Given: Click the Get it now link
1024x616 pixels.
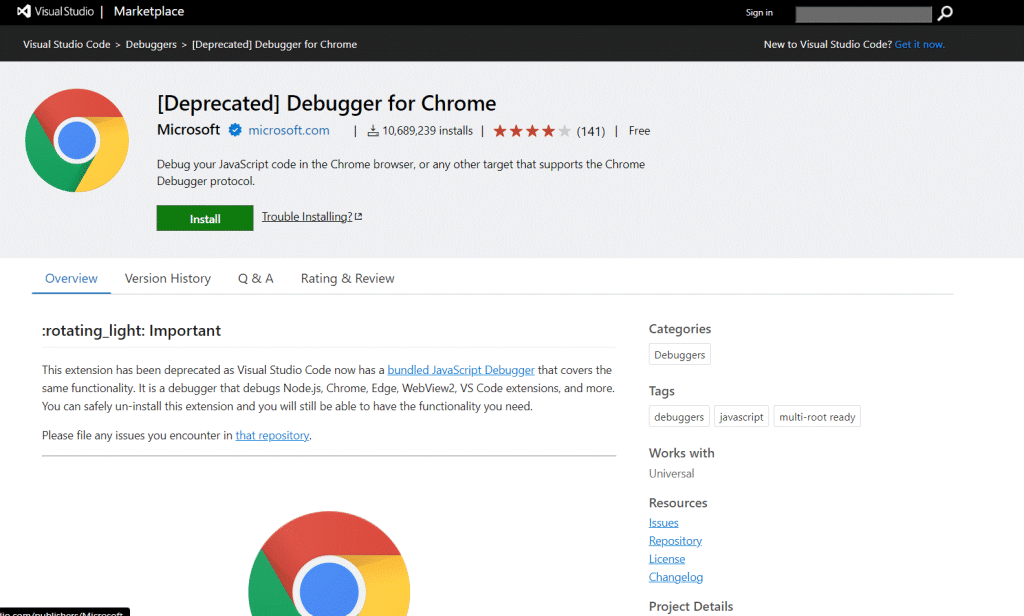Looking at the screenshot, I should pyautogui.click(x=920, y=44).
